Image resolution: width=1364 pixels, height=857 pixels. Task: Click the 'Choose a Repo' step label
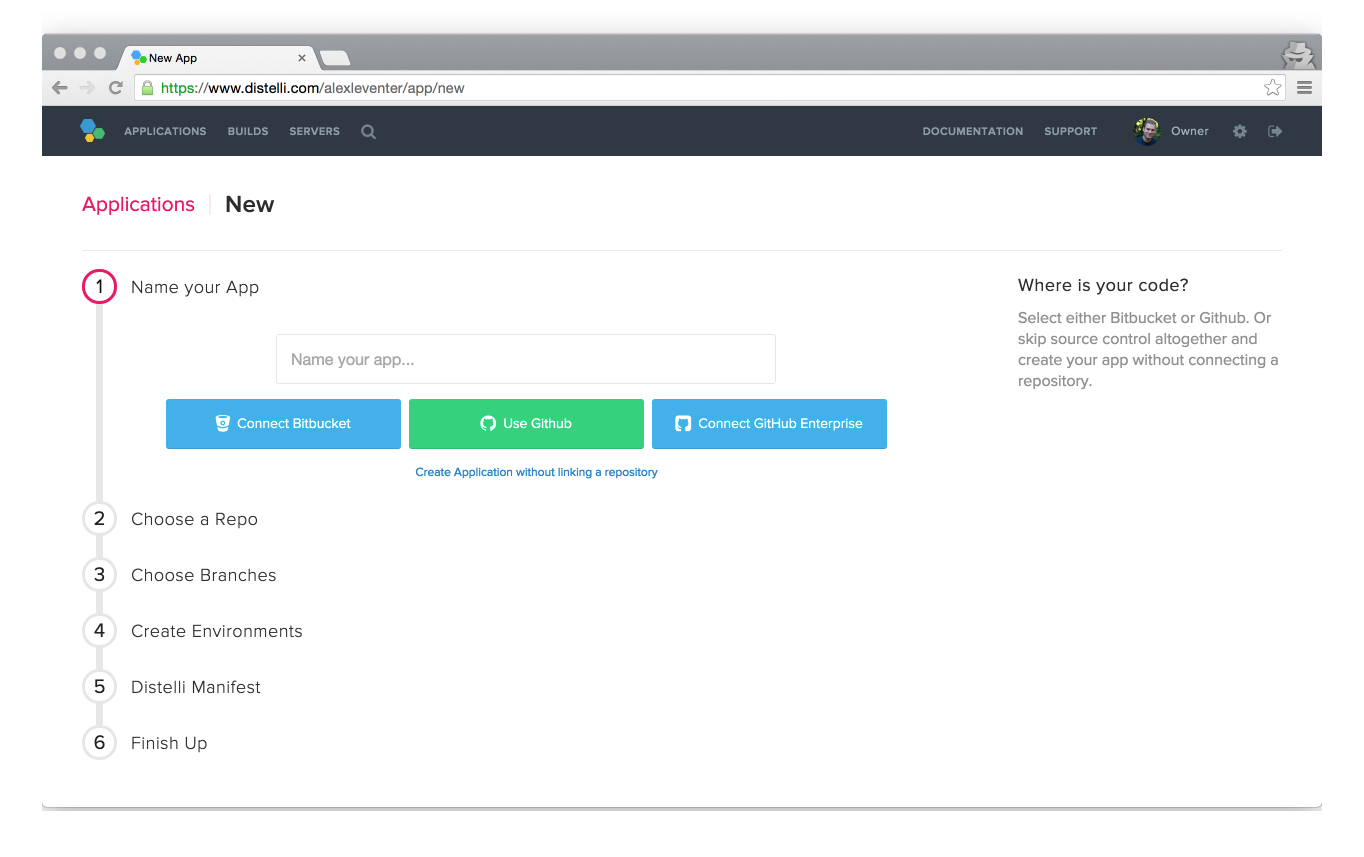pyautogui.click(x=194, y=519)
